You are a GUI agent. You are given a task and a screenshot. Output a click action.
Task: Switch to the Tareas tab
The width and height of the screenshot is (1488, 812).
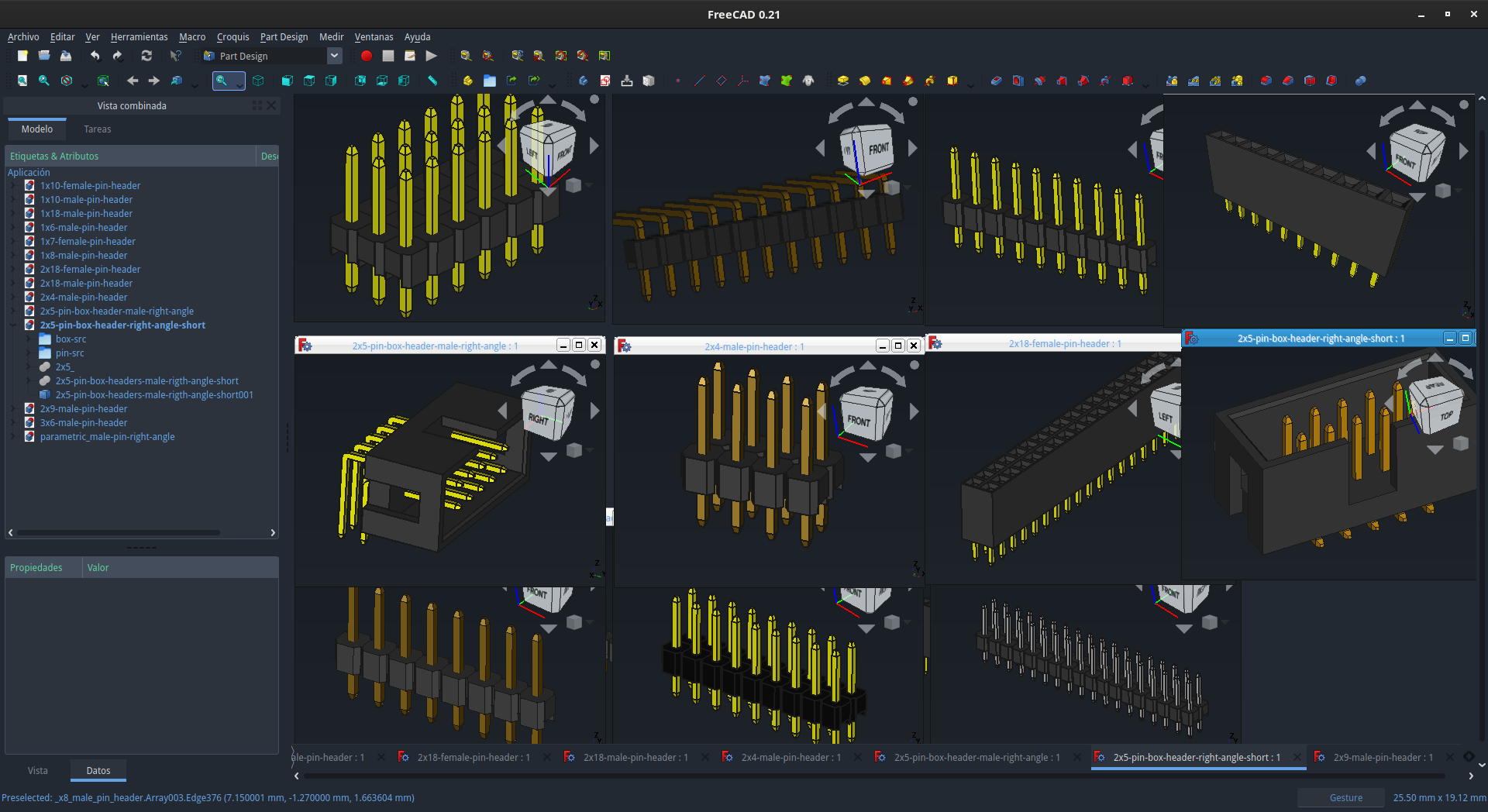tap(98, 129)
